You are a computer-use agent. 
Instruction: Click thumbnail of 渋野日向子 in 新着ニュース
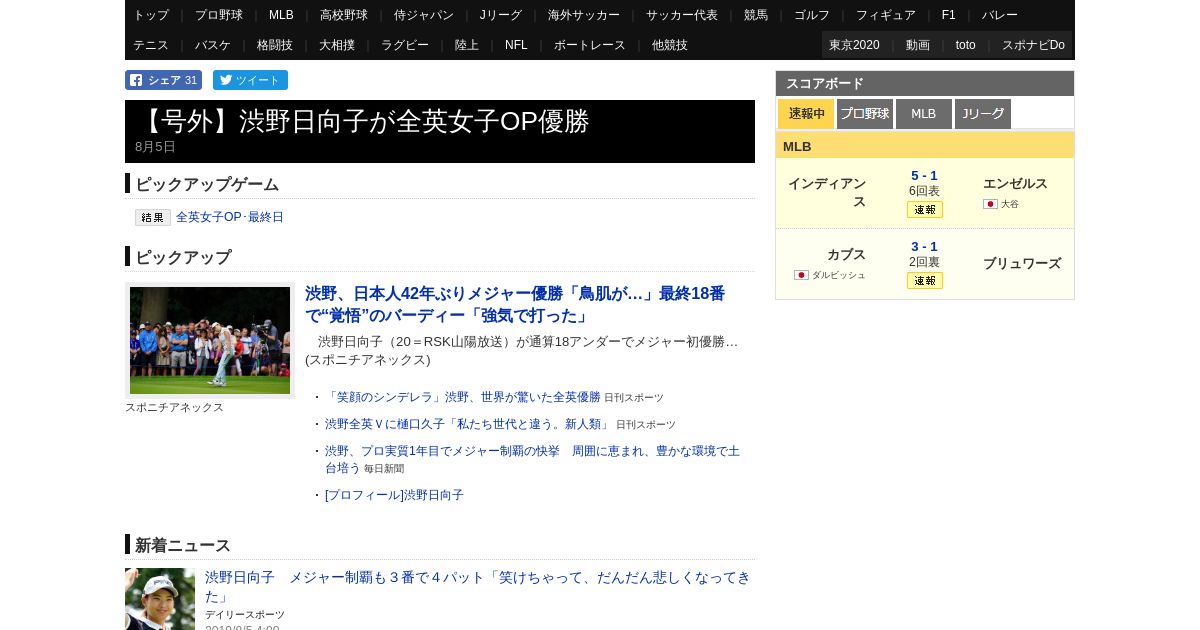tap(160, 599)
